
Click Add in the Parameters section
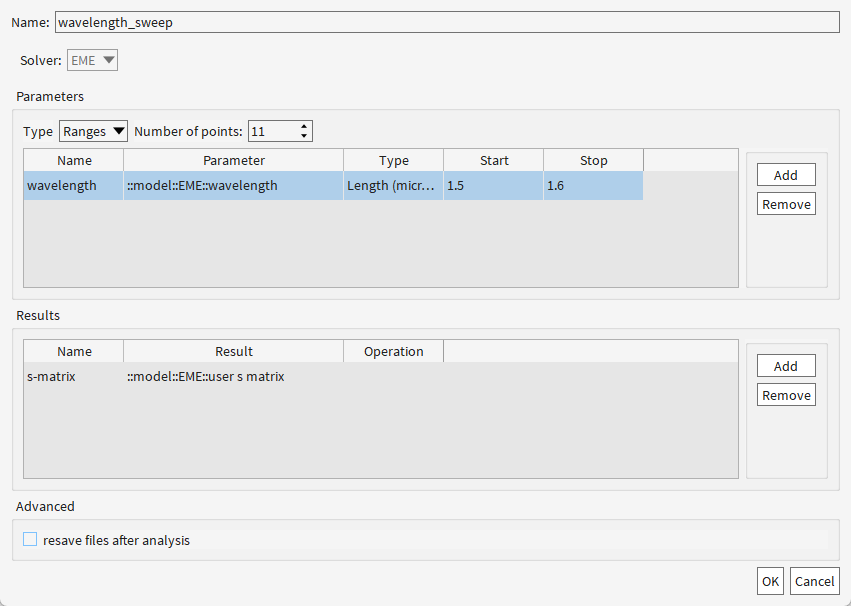(786, 175)
